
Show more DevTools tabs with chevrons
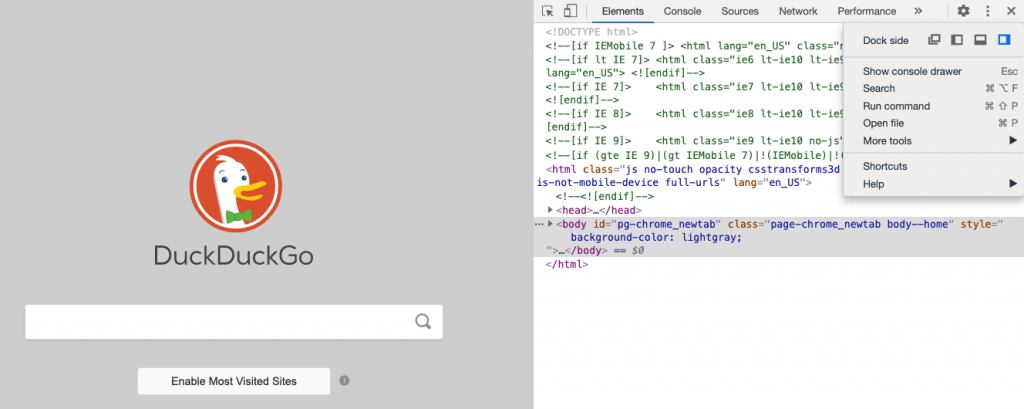918,11
